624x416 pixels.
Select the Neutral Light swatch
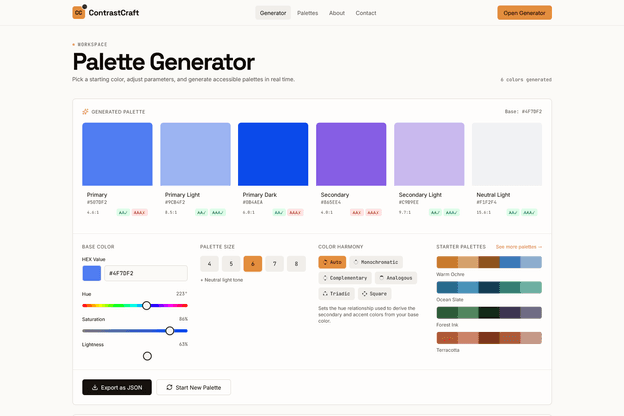click(507, 154)
